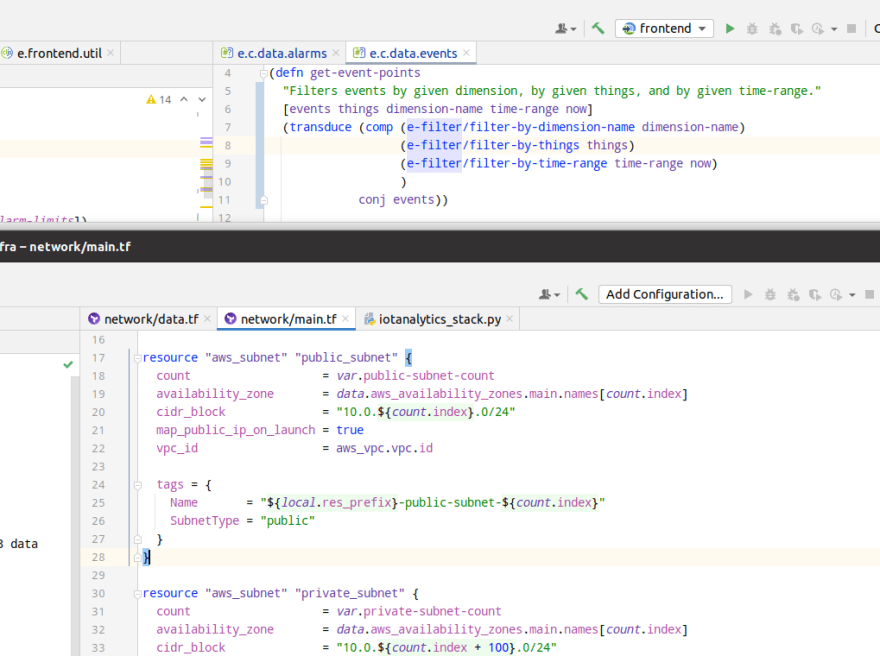This screenshot has height=656, width=880.
Task: Click the stop button in the top toolbar
Action: click(851, 29)
